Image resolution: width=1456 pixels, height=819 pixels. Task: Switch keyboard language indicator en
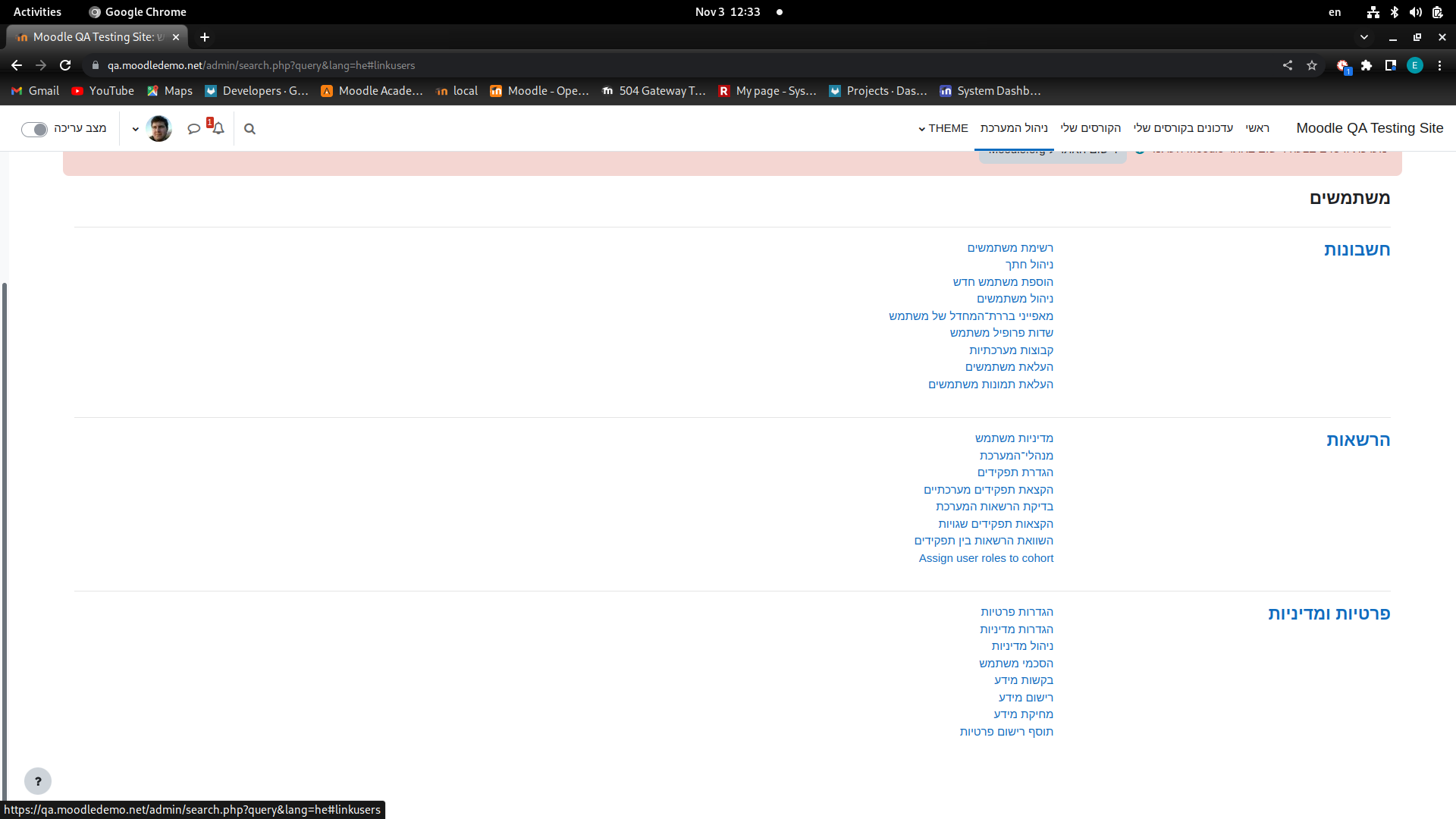(x=1335, y=12)
